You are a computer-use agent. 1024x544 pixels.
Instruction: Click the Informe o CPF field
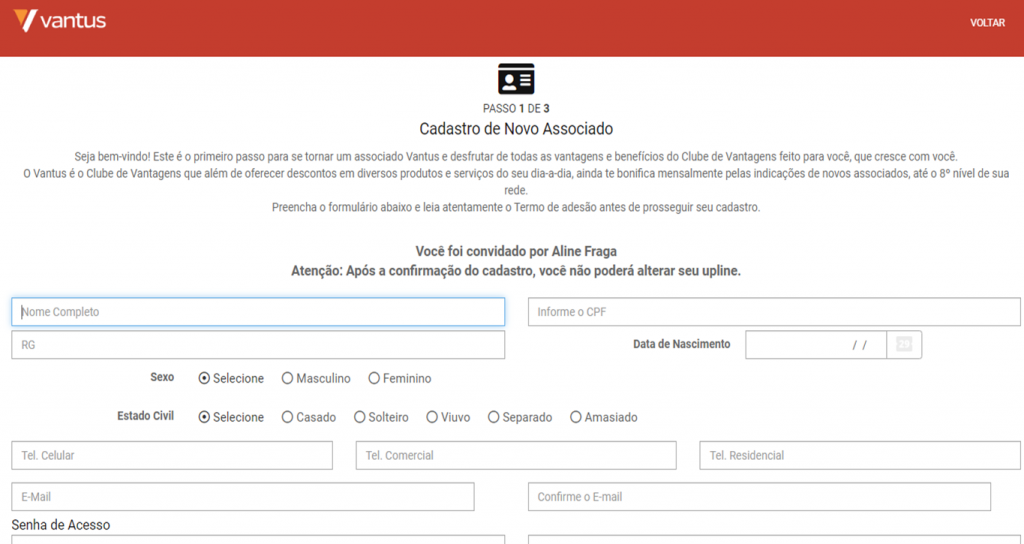point(774,312)
